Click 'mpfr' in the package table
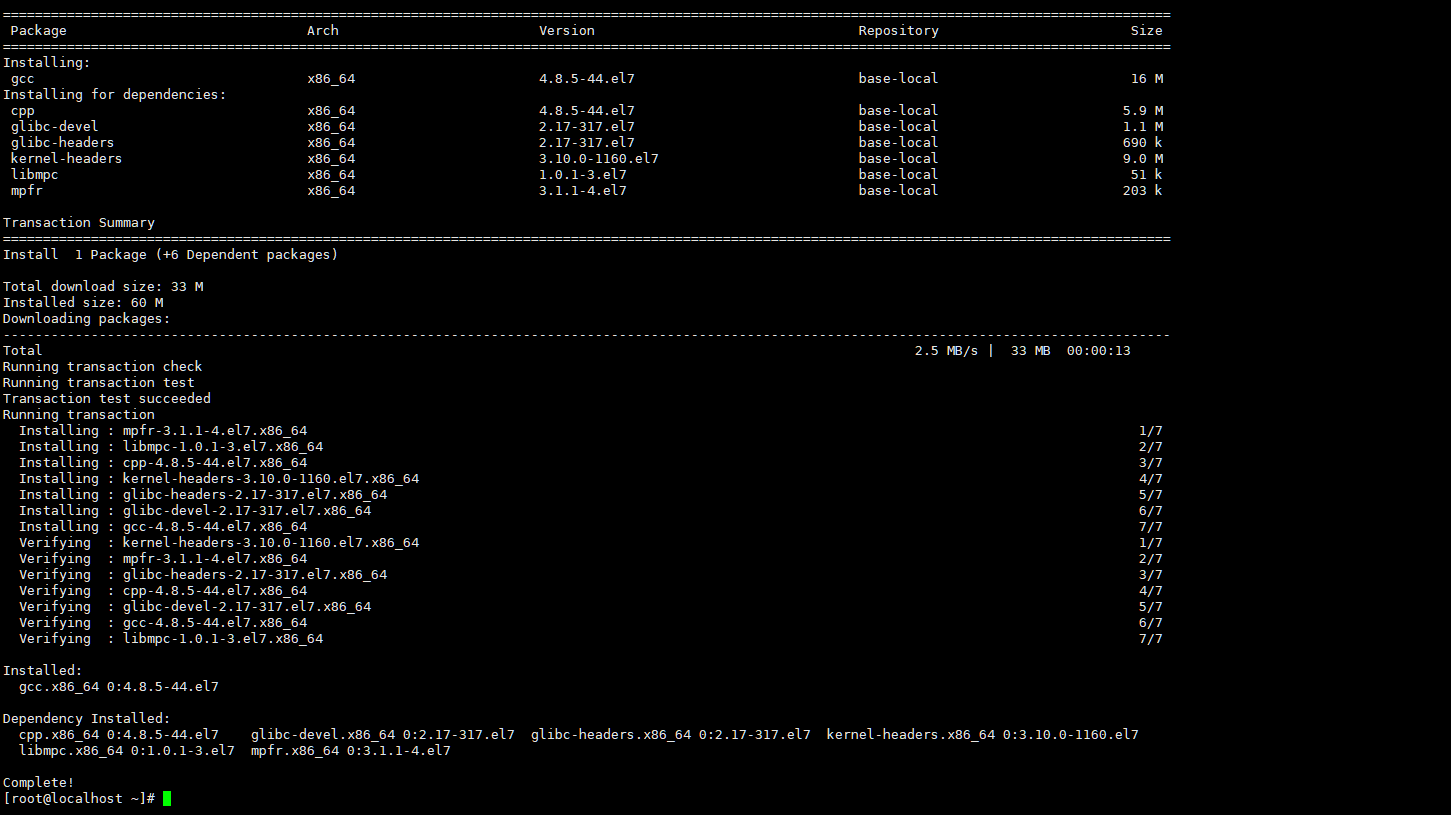This screenshot has width=1451, height=815. pyautogui.click(x=27, y=190)
